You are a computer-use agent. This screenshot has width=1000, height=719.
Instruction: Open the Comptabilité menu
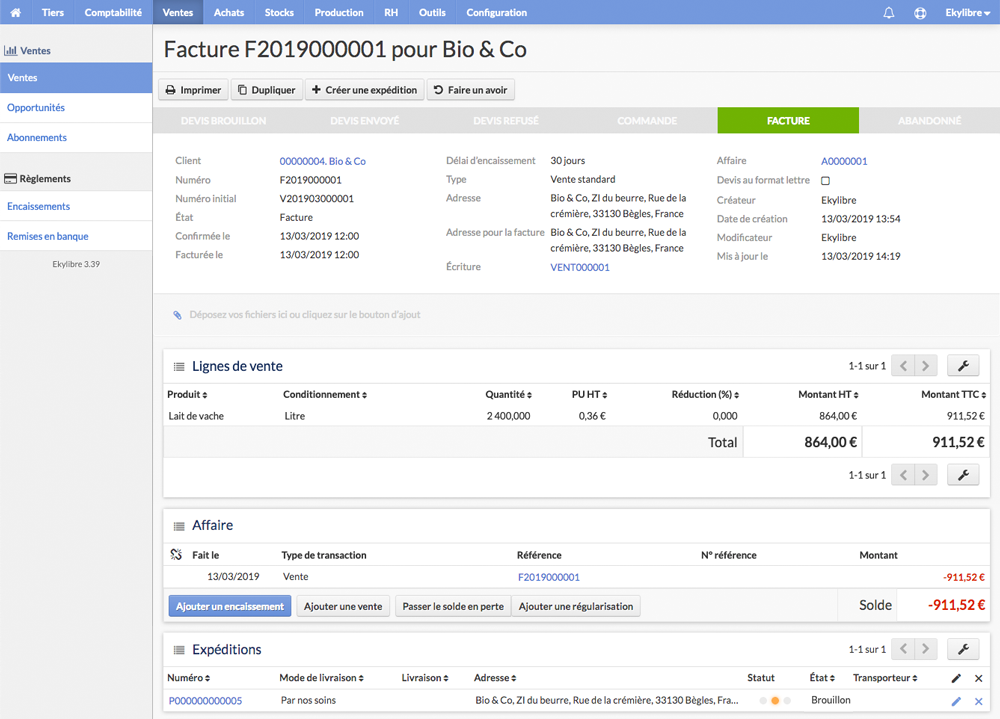(113, 12)
